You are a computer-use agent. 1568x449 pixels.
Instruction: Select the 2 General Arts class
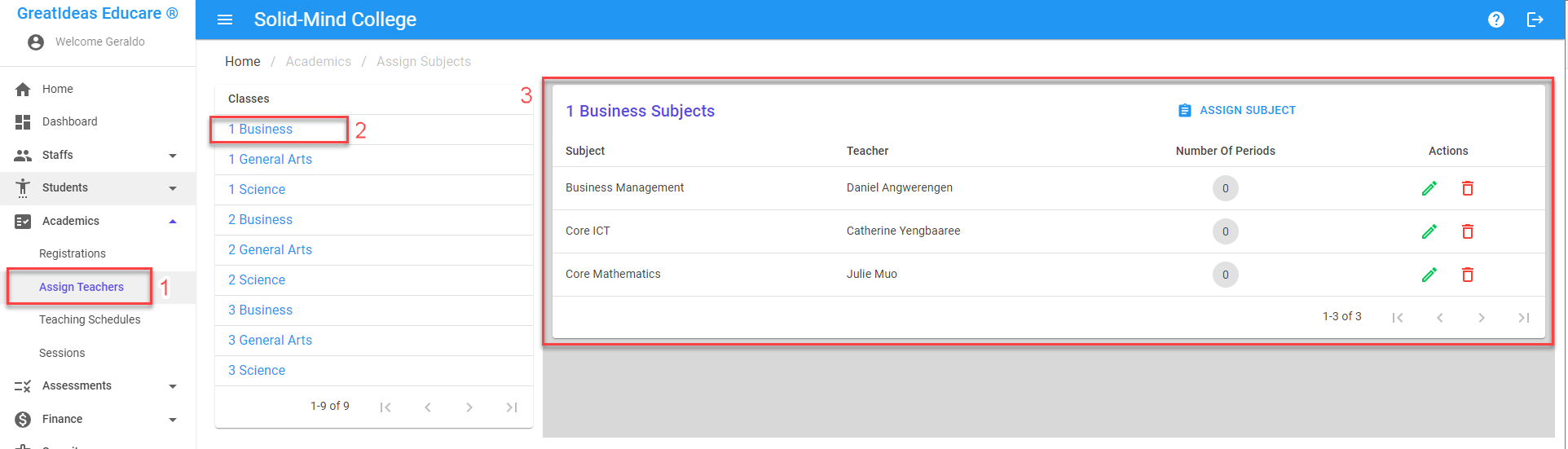(271, 249)
